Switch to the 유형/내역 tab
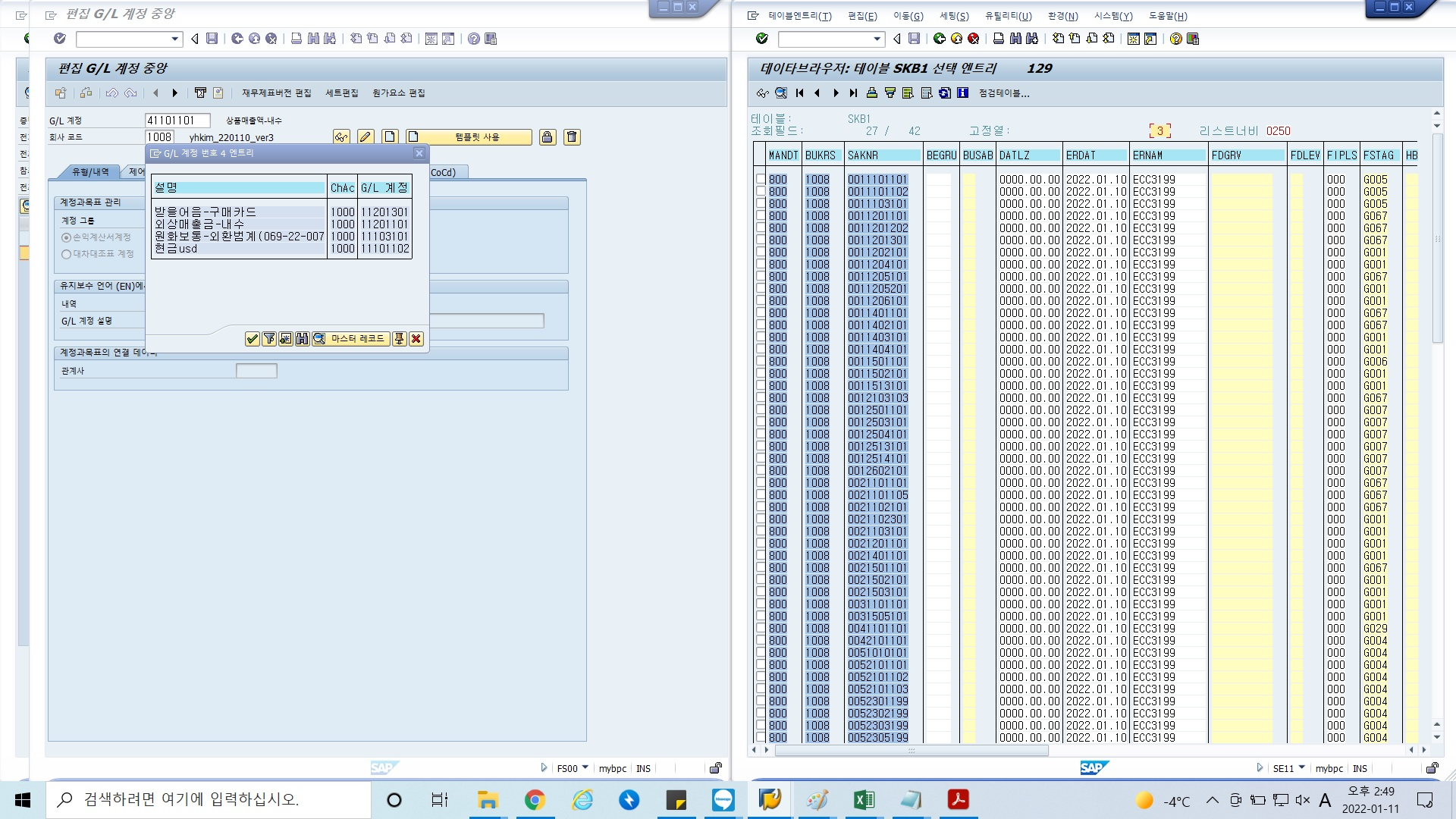 tap(89, 172)
